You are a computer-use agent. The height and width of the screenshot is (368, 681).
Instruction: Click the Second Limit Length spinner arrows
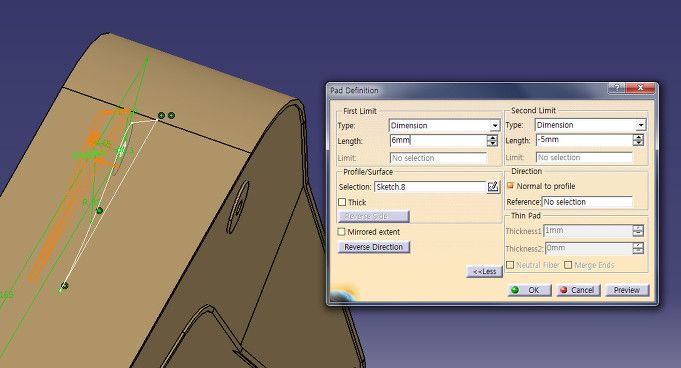[638, 140]
